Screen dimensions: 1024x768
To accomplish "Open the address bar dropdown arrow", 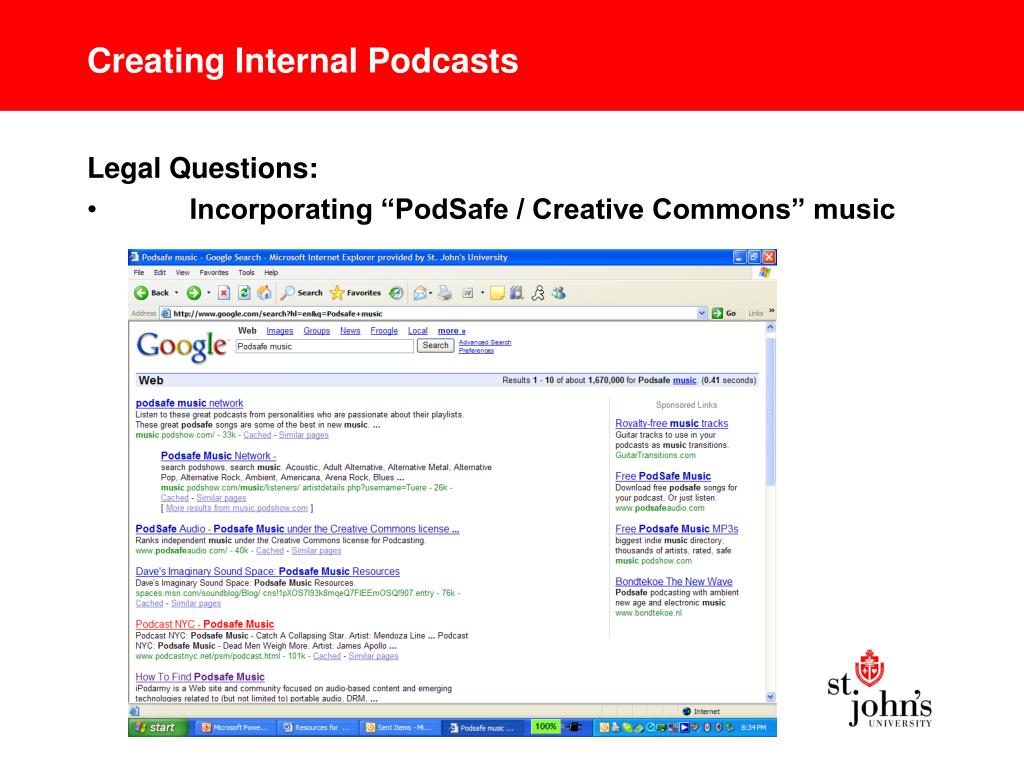I will coord(702,313).
